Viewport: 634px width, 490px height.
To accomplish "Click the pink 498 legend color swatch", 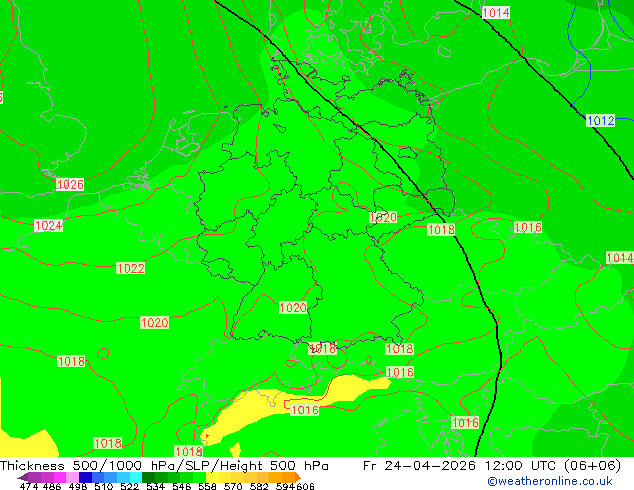I will click(72, 477).
